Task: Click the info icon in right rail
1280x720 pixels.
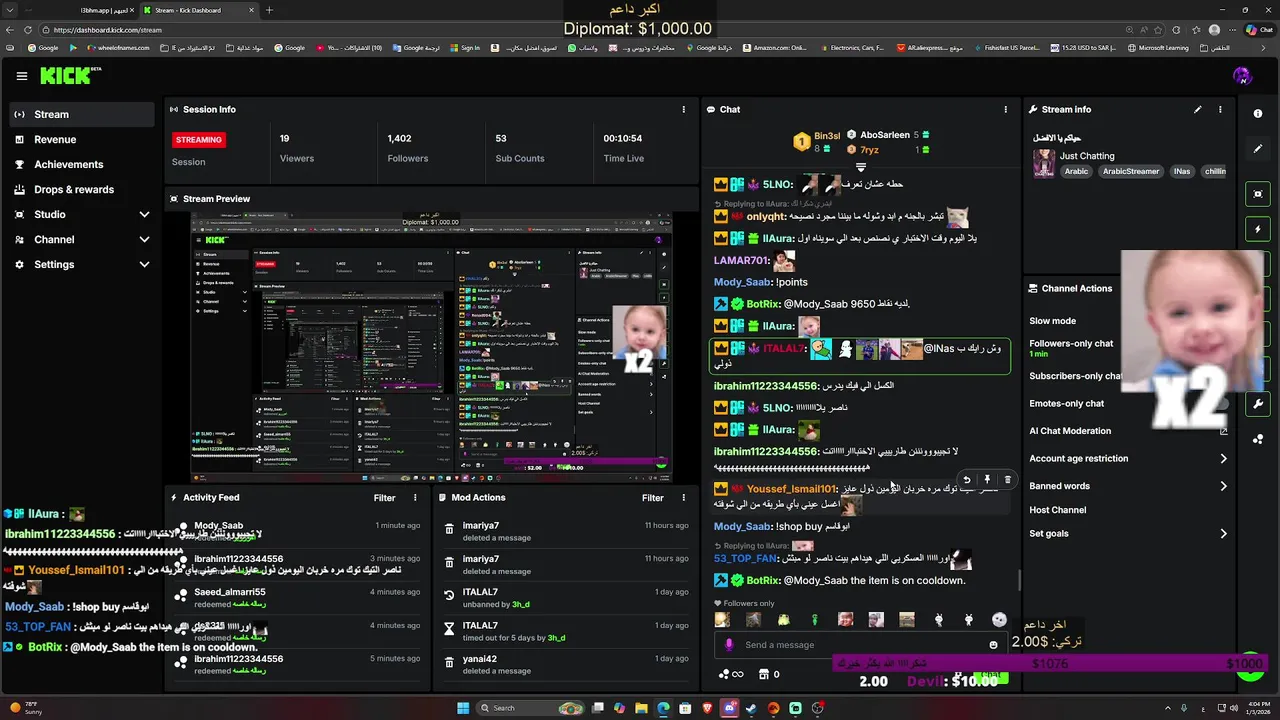Action: [1258, 113]
